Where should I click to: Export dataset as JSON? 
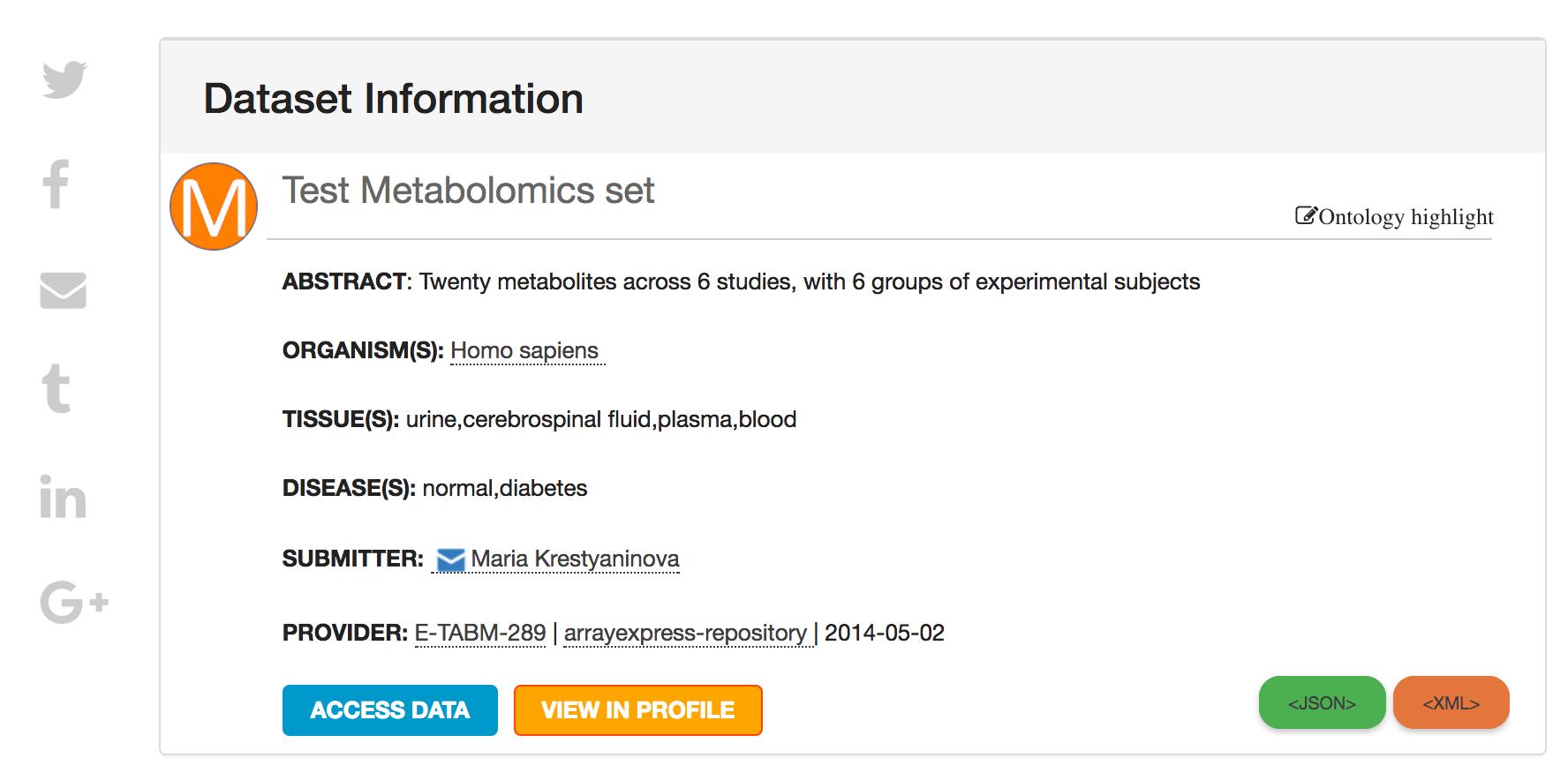click(1323, 702)
